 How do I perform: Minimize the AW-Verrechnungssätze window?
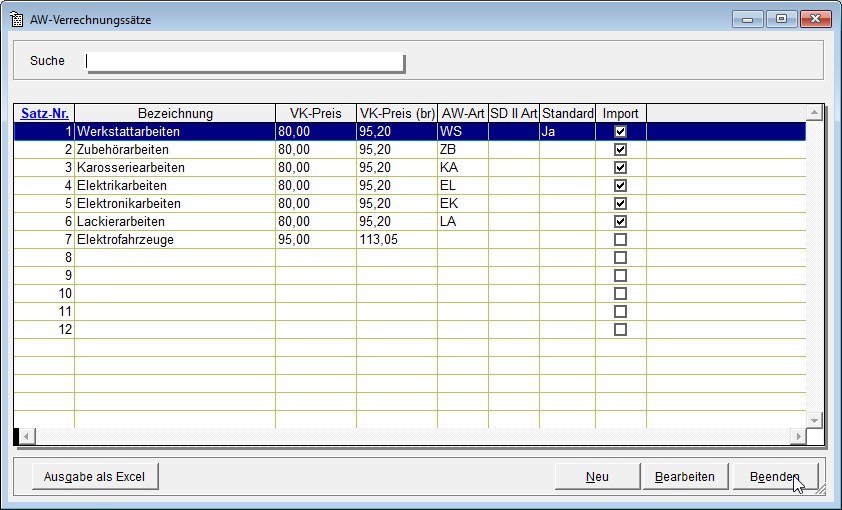point(747,19)
